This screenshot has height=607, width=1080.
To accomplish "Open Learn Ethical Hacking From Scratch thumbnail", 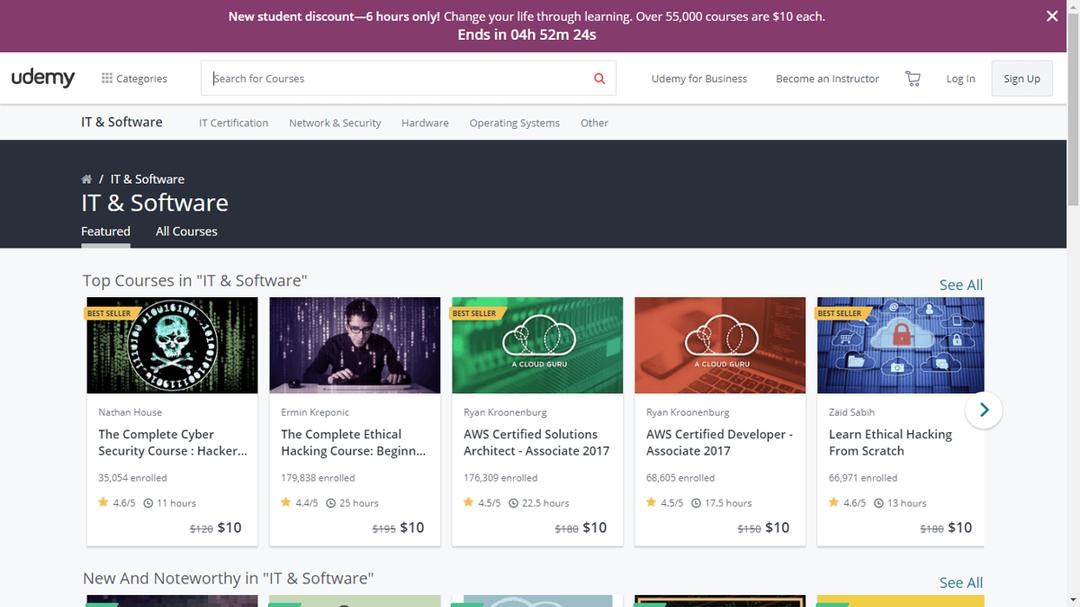I will coord(900,345).
